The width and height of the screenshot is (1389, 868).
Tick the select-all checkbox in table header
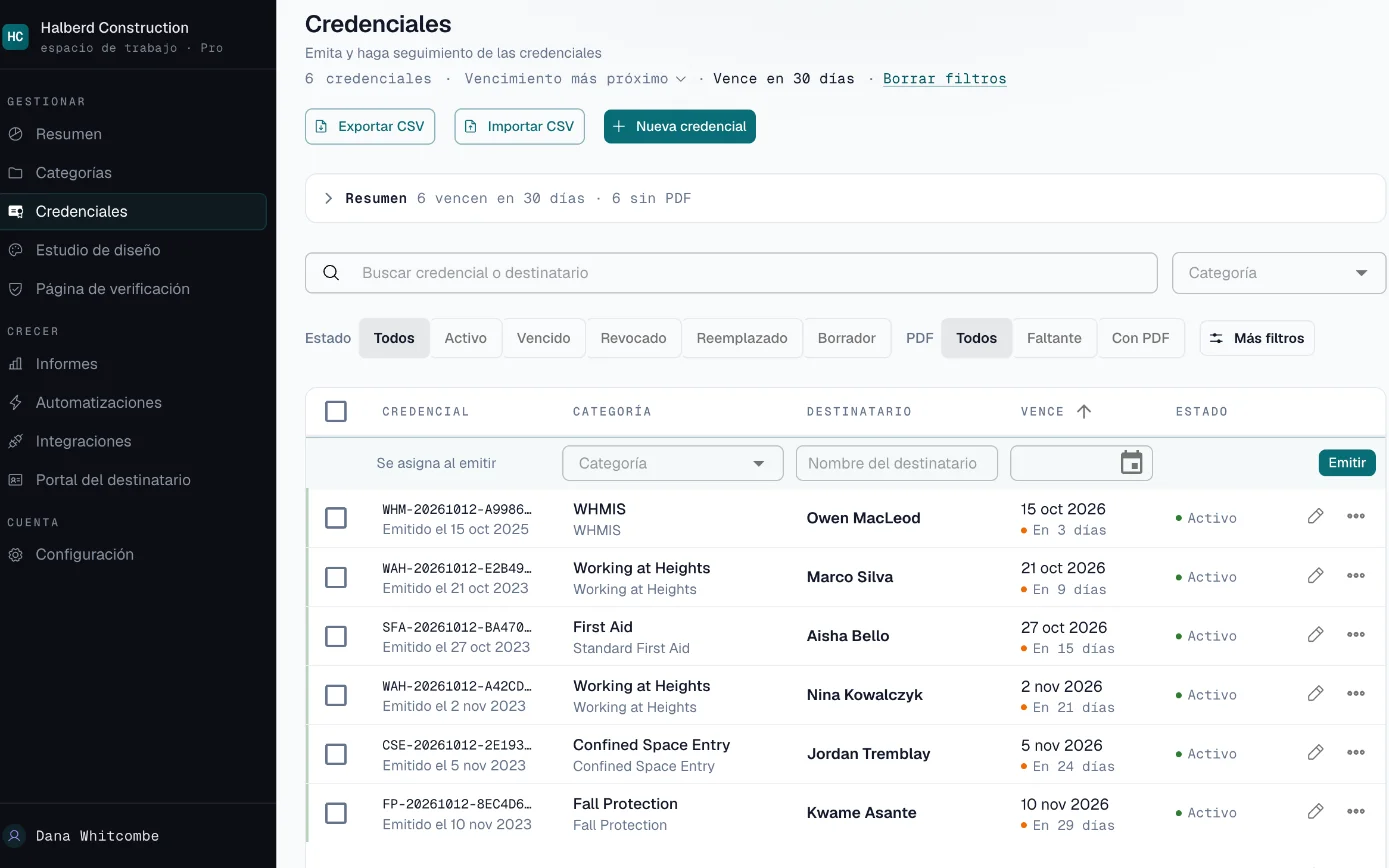coord(336,411)
